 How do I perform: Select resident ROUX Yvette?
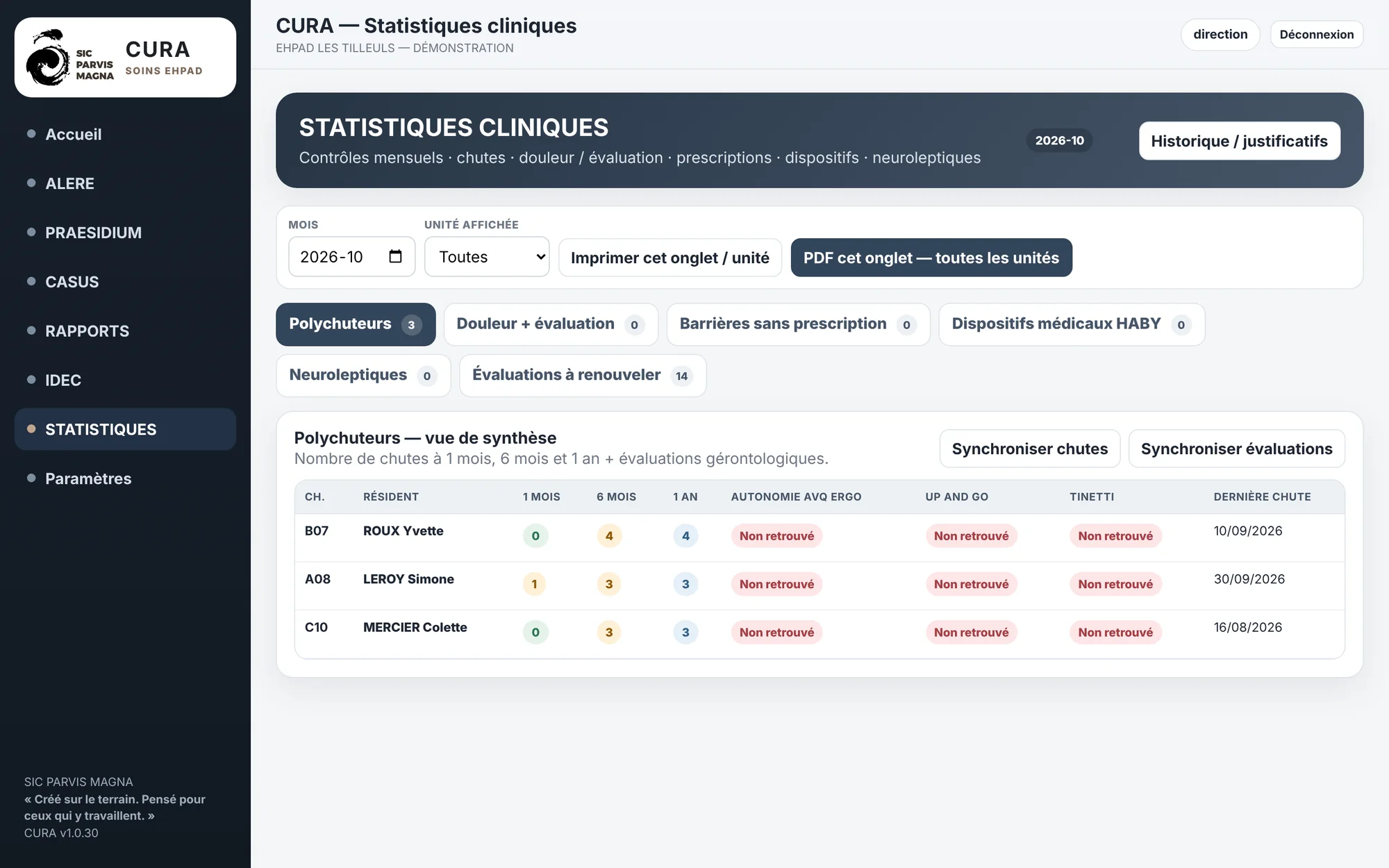[403, 531]
